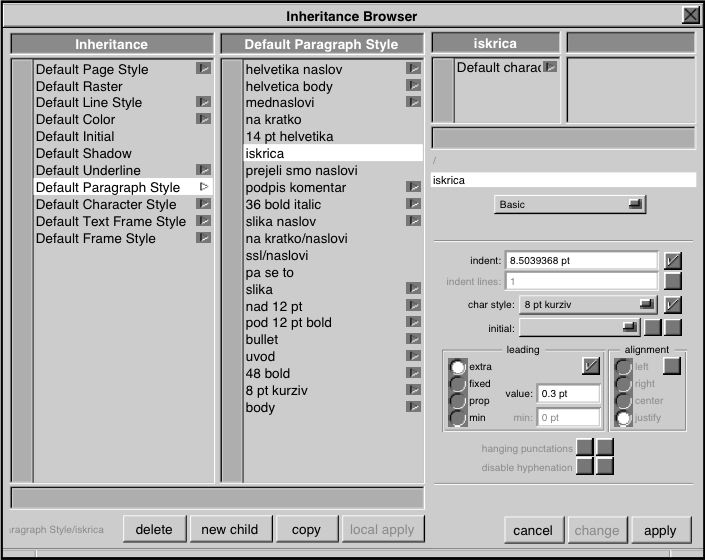Expand the helvetica body arrow icon
This screenshot has width=705, height=560.
[x=413, y=85]
